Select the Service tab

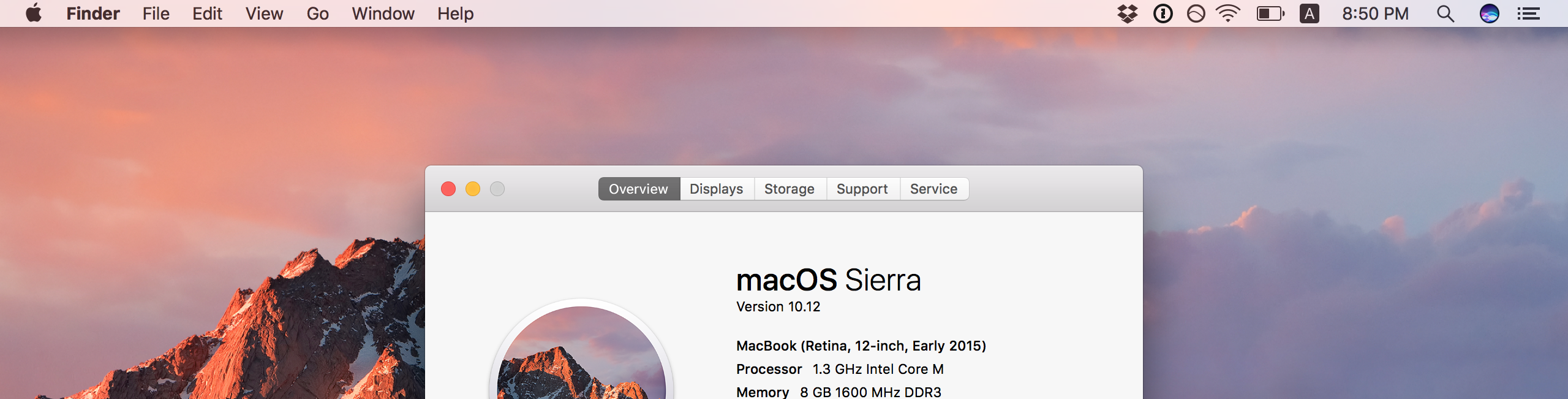[x=934, y=189]
